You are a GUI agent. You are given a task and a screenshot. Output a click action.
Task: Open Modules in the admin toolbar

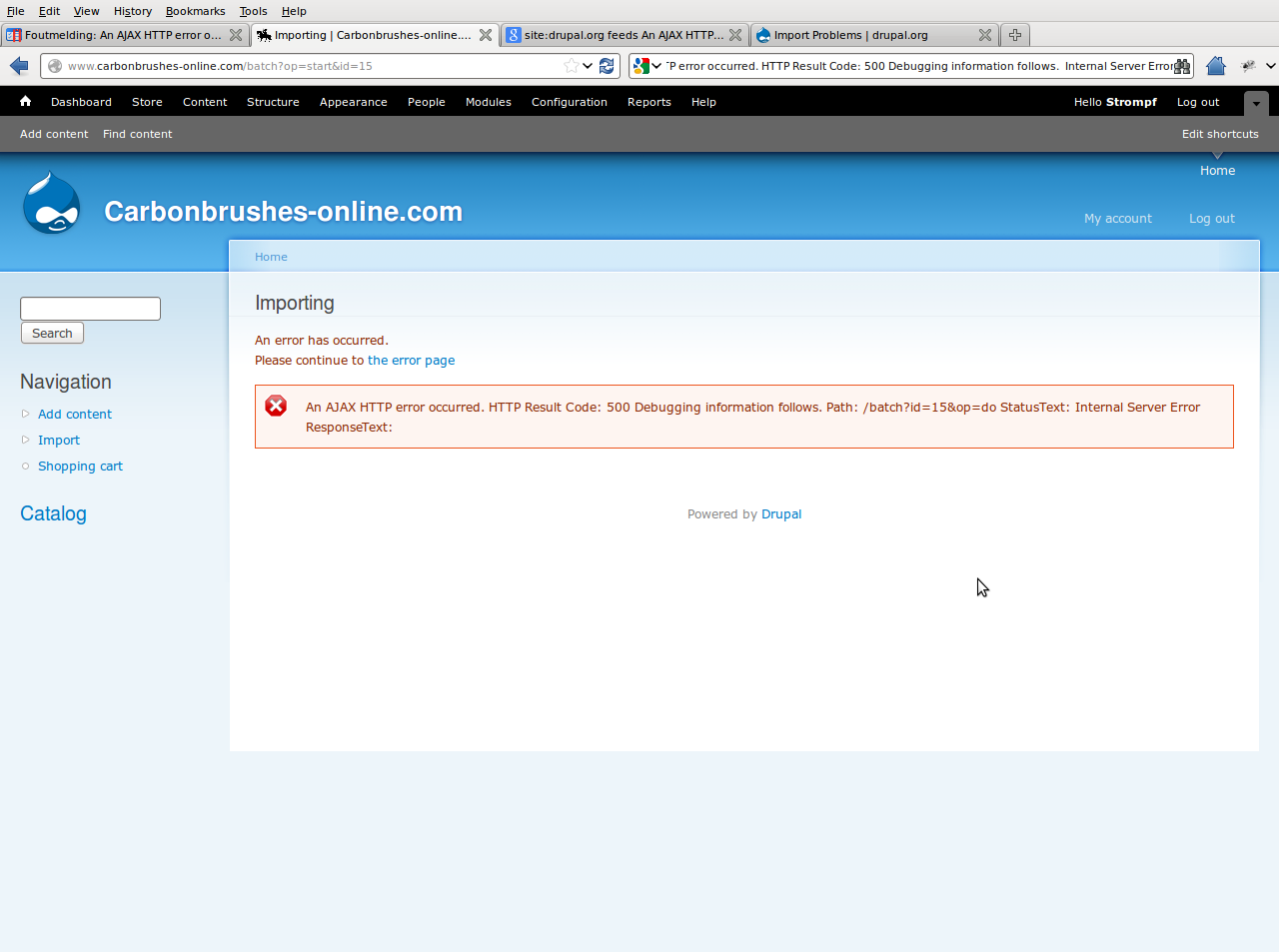point(489,102)
